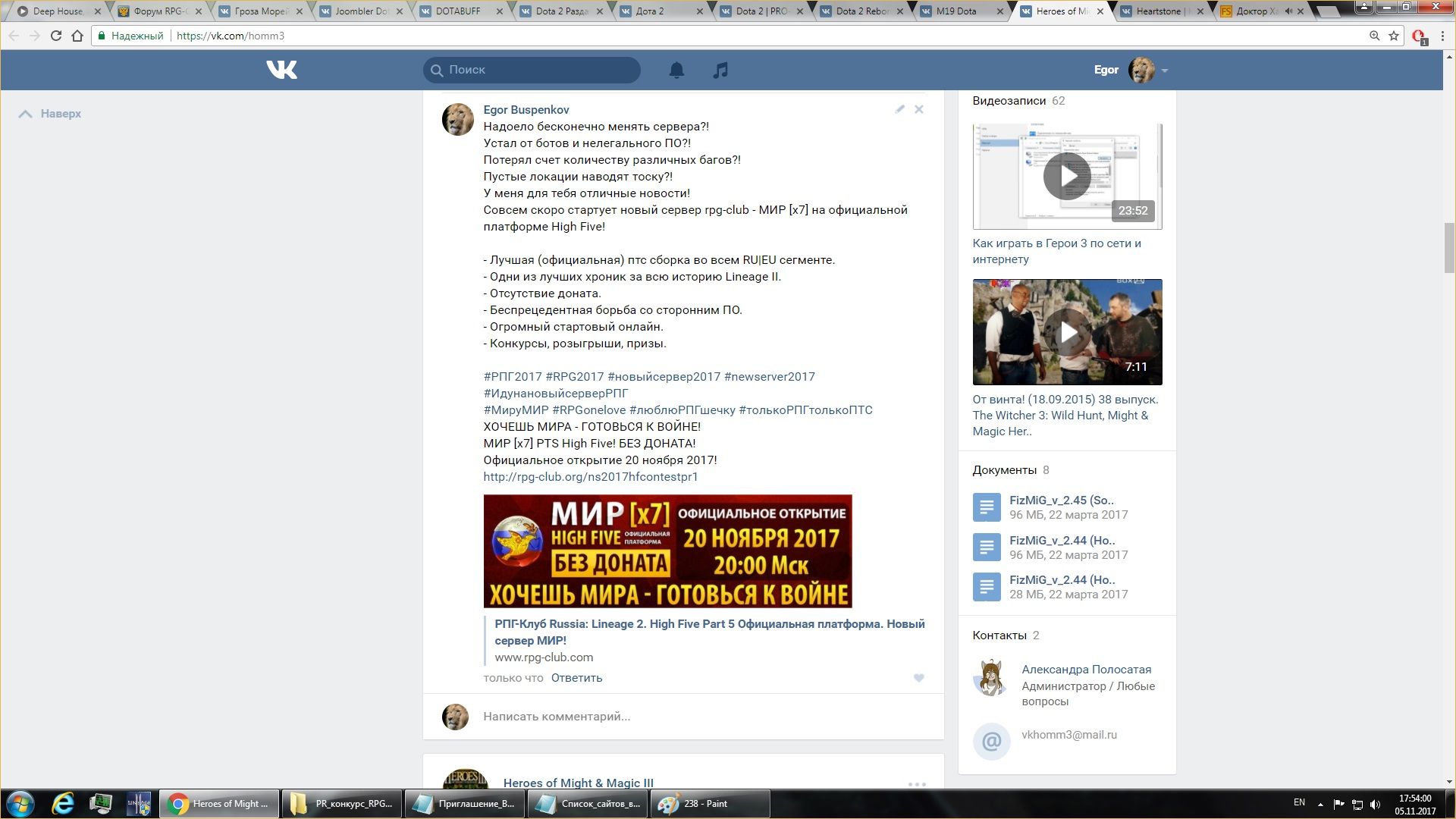The image size is (1456, 819).
Task: Click the Наверх scroll-up chevron
Action: coord(26,114)
